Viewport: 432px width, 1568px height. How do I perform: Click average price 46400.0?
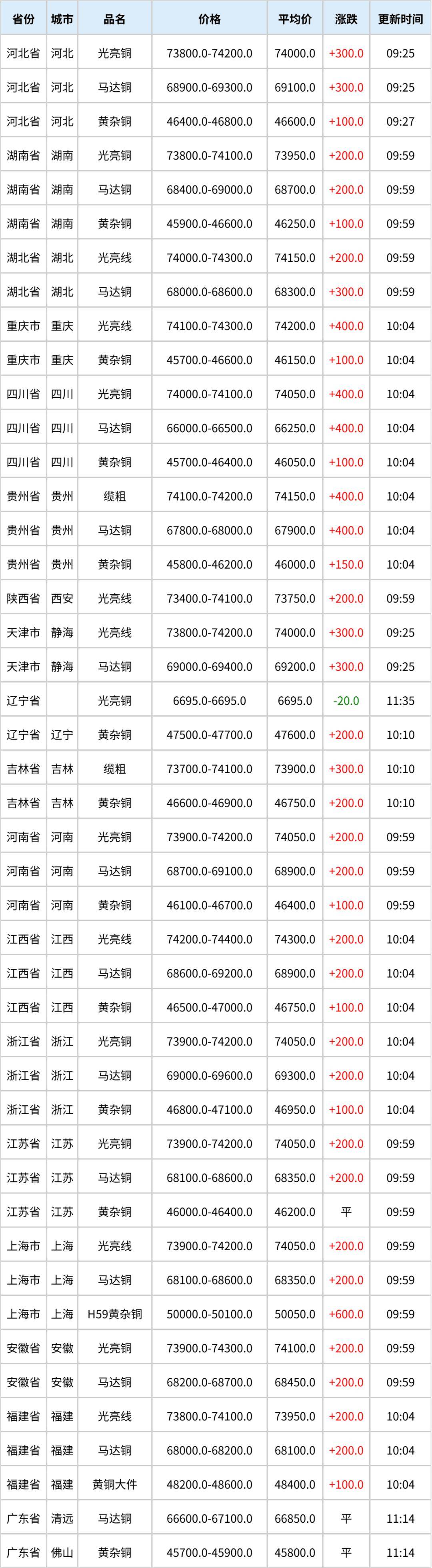(x=295, y=906)
